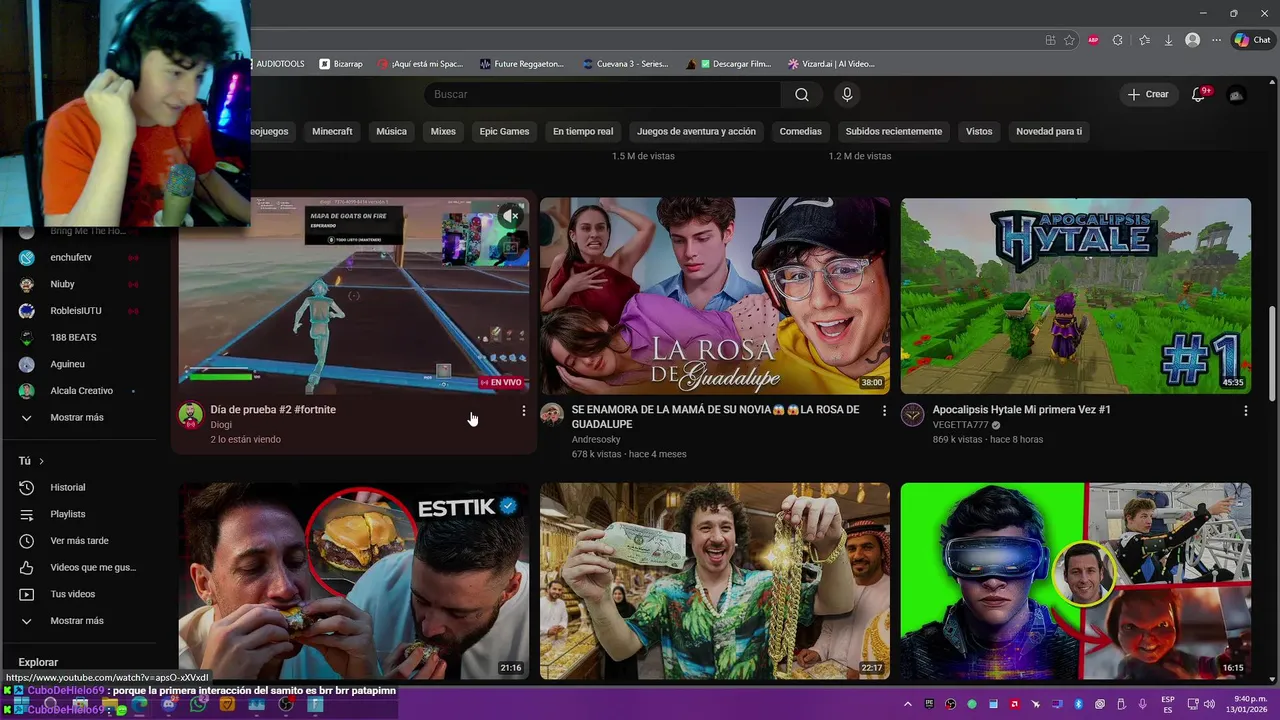Open Discord from the taskbar
1280x720 pixels.
point(168,704)
